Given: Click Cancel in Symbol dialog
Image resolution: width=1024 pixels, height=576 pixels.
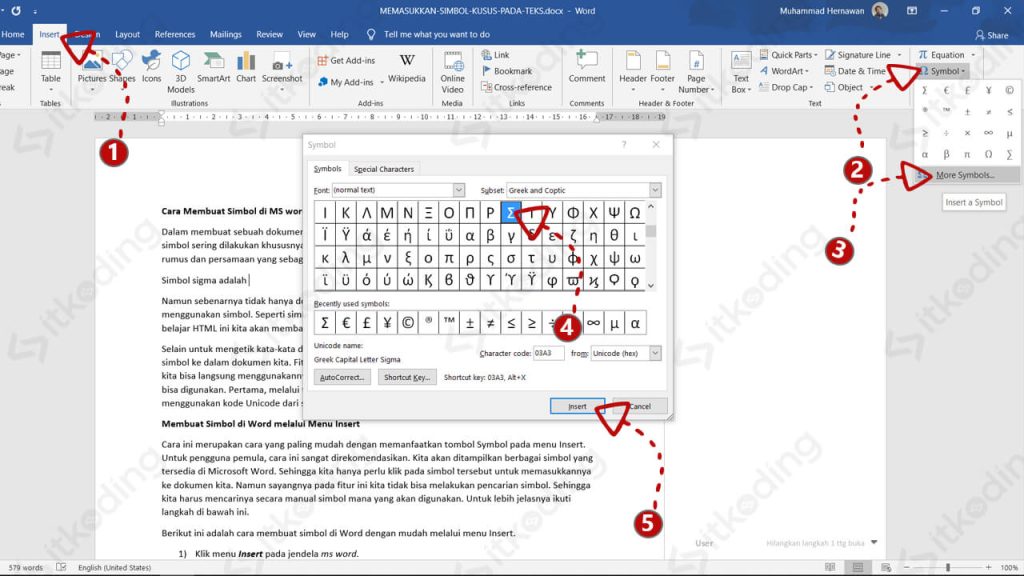Looking at the screenshot, I should pyautogui.click(x=640, y=406).
